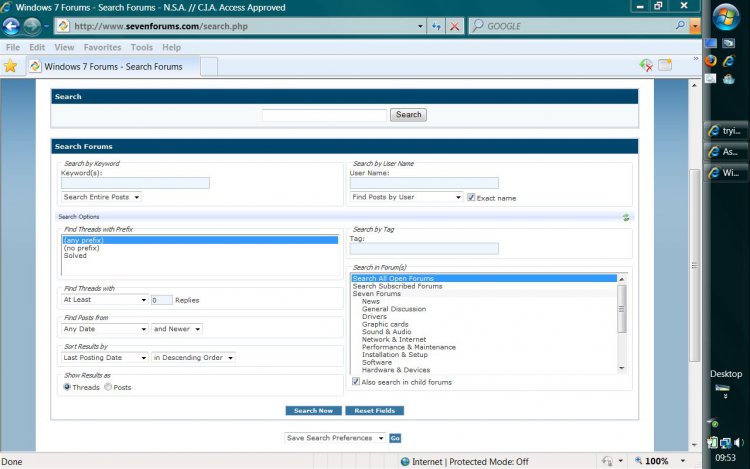Image resolution: width=750 pixels, height=469 pixels.
Task: Click the red Stop loading X icon
Action: click(455, 26)
